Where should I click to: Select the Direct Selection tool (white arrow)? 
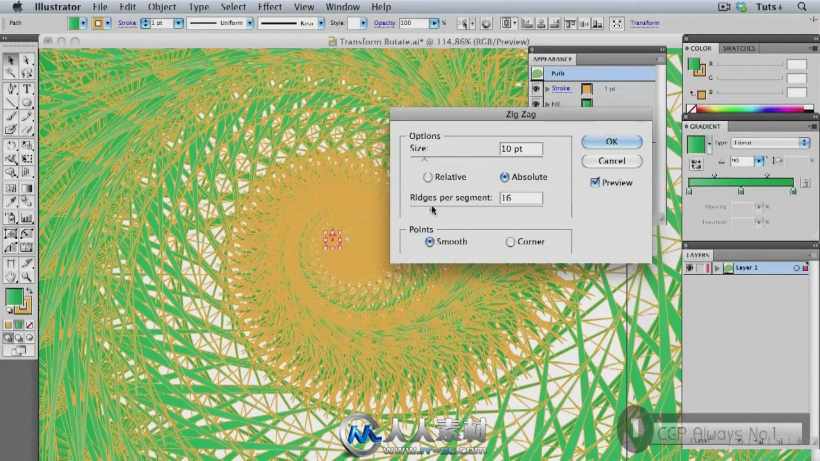27,61
